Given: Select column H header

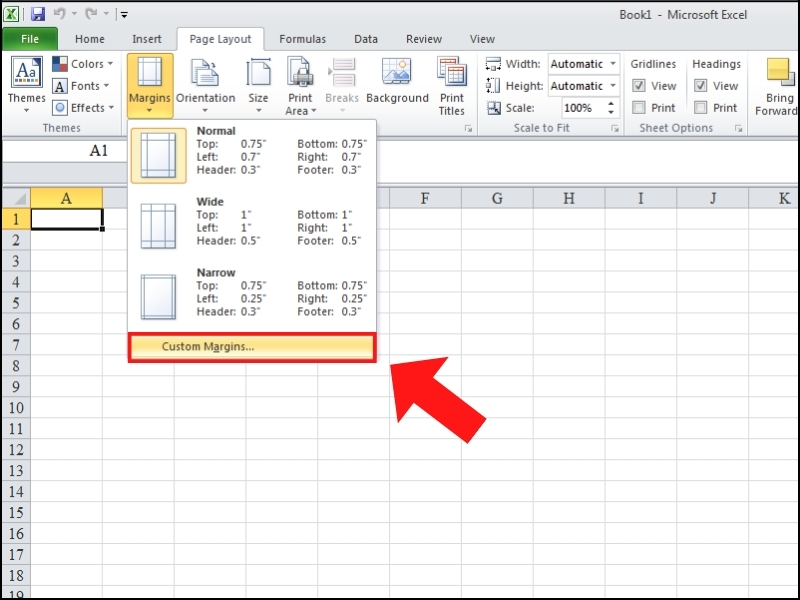Looking at the screenshot, I should [x=569, y=198].
